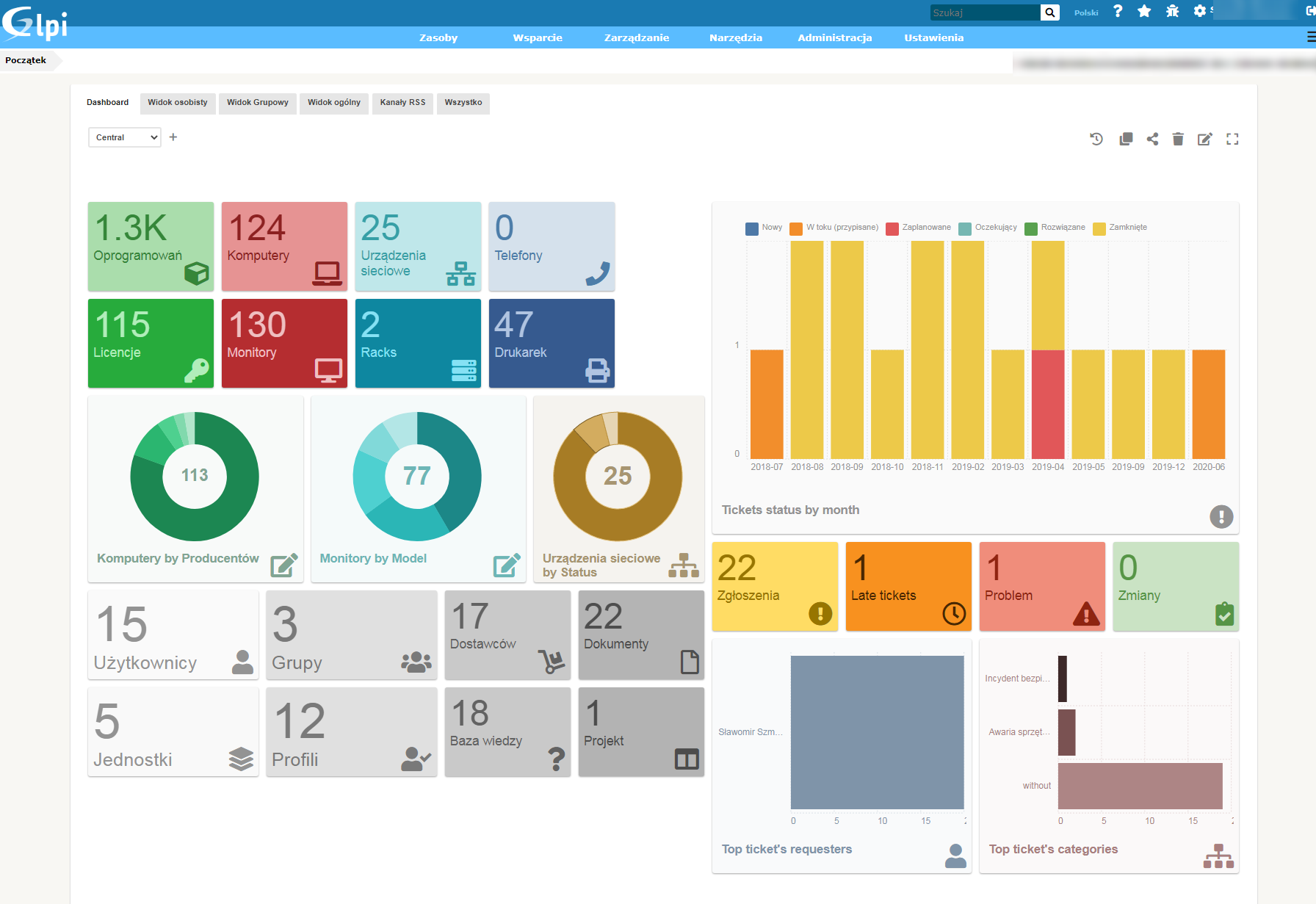Open the Late tickets card
The height and width of the screenshot is (904, 1316).
pyautogui.click(x=908, y=586)
